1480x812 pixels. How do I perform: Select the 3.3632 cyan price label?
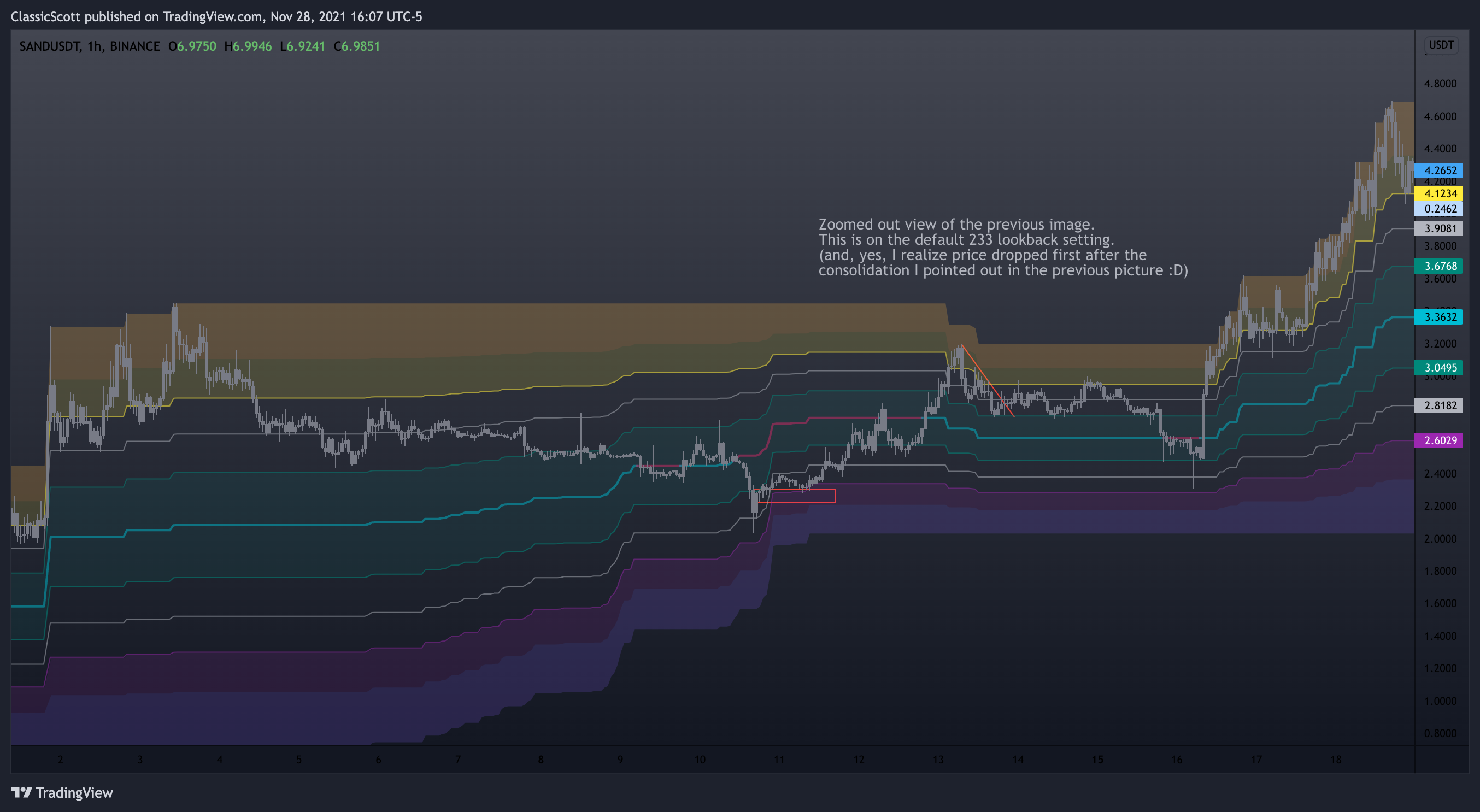(x=1438, y=317)
